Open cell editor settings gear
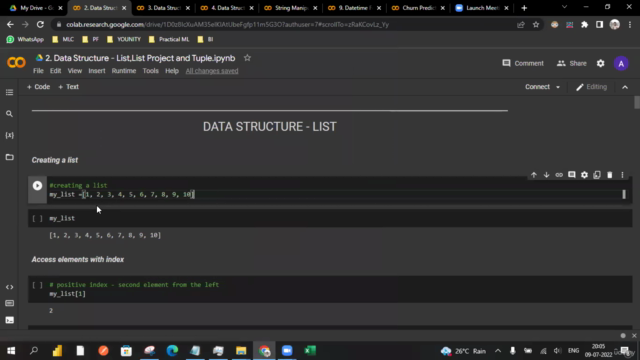 tap(584, 175)
